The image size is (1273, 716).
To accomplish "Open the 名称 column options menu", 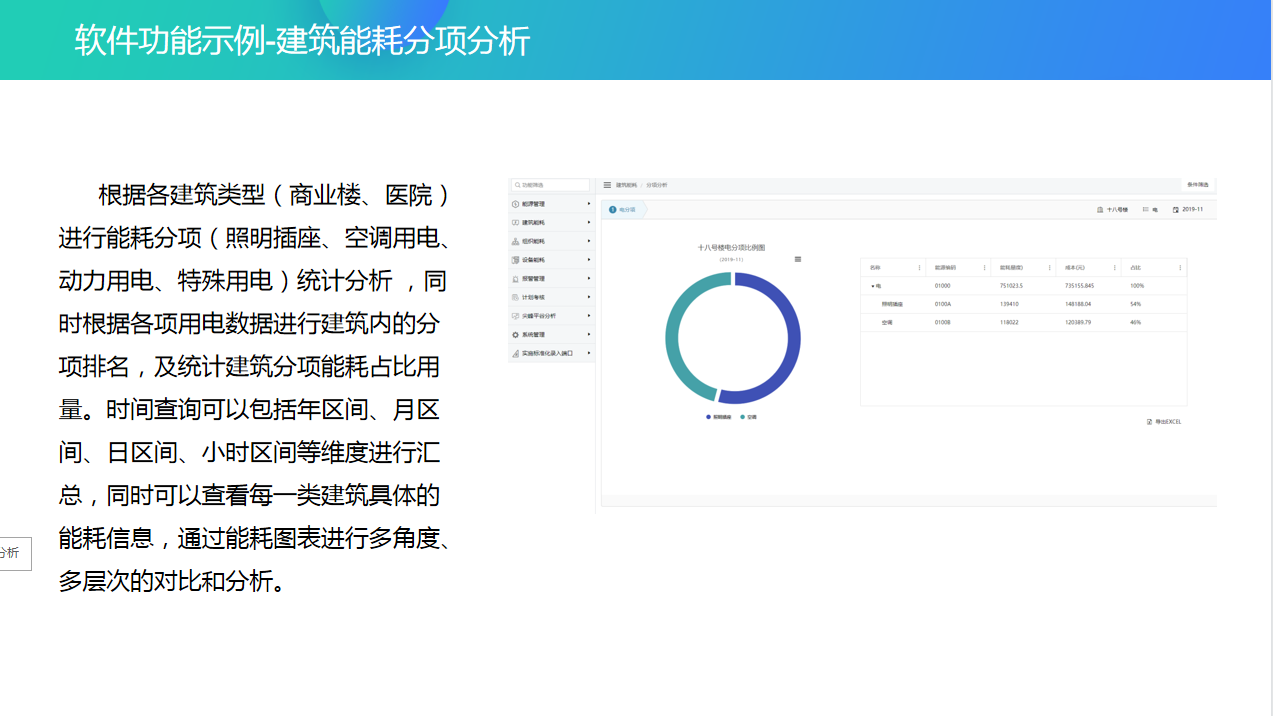I will point(919,268).
